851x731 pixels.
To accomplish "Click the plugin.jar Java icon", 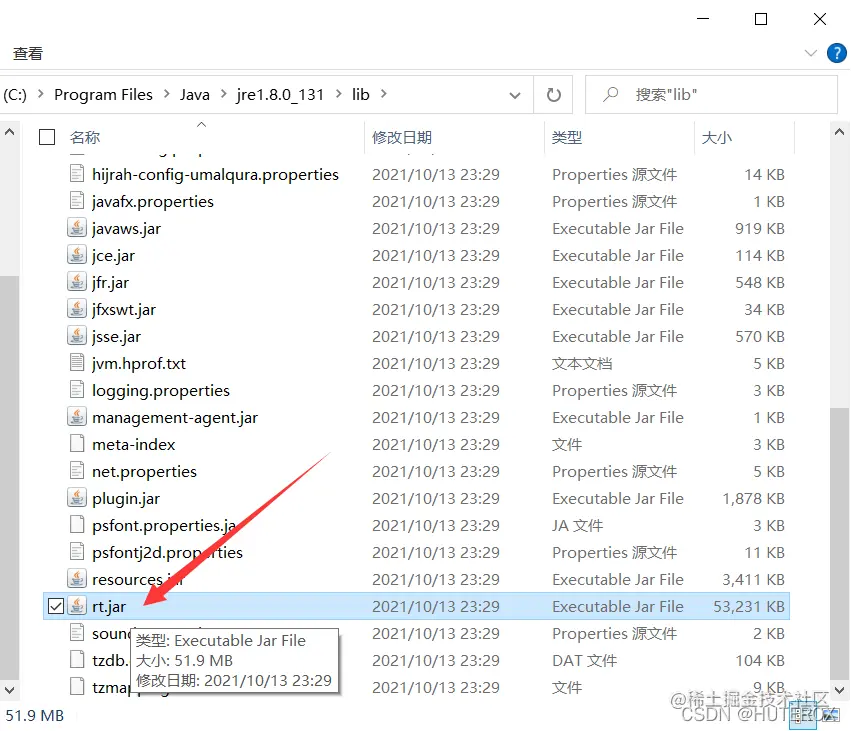I will click(x=77, y=498).
